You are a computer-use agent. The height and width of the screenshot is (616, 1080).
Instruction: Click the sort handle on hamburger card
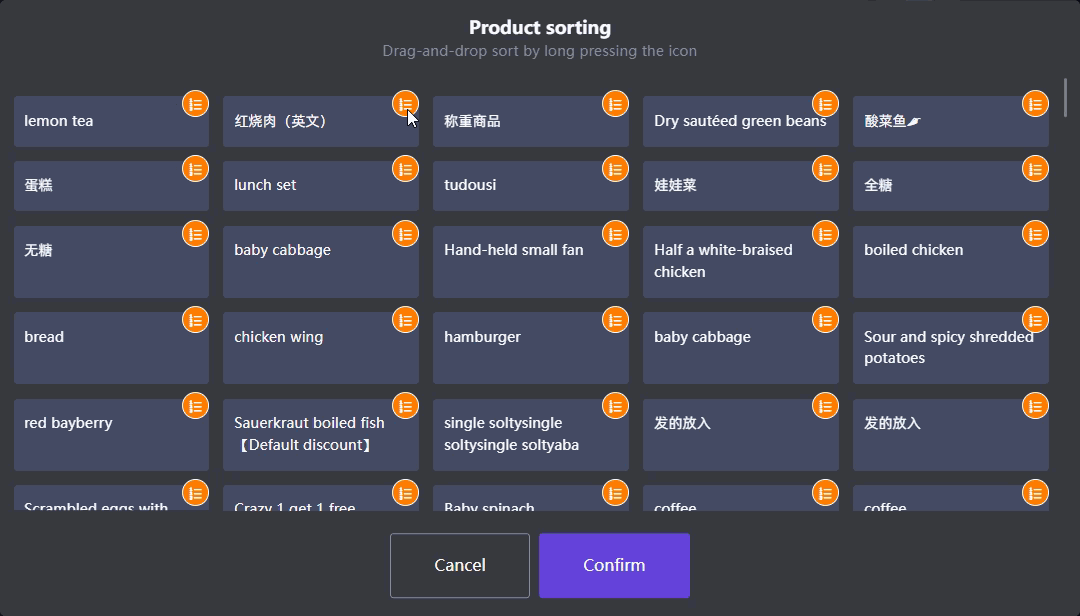click(615, 321)
